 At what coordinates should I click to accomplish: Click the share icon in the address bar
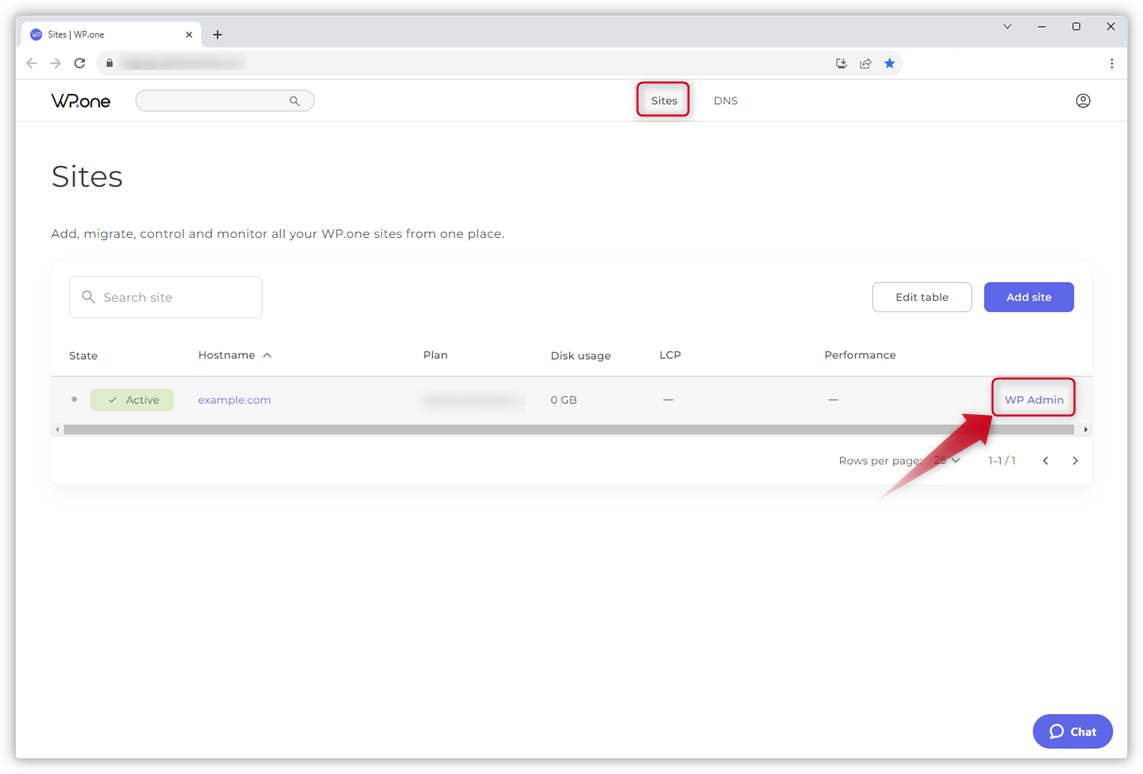(866, 62)
